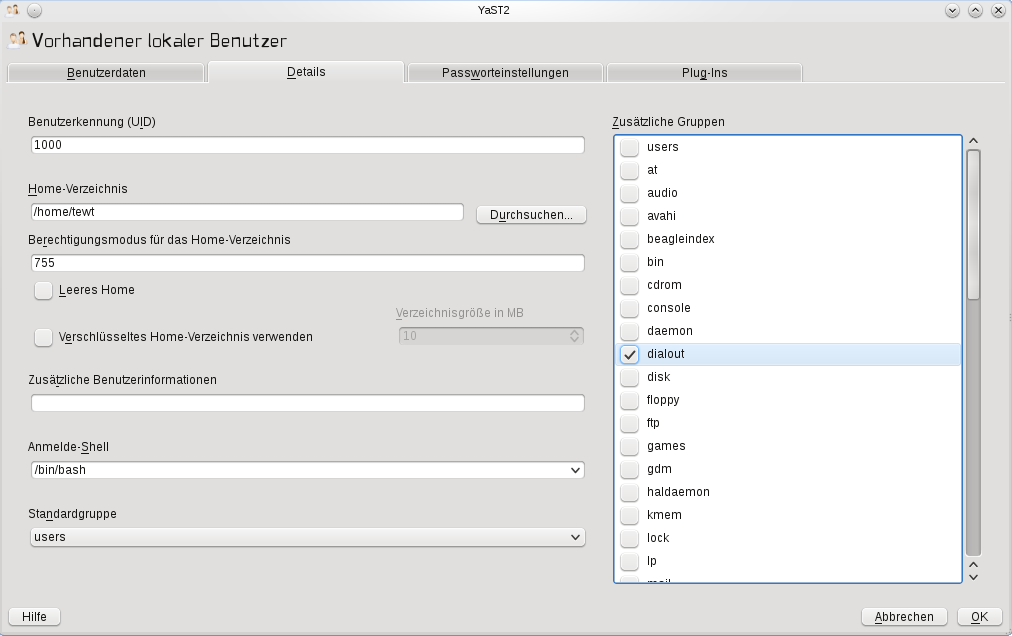Viewport: 1012px width, 636px height.
Task: Uncheck the dialout group checkbox
Action: [629, 354]
